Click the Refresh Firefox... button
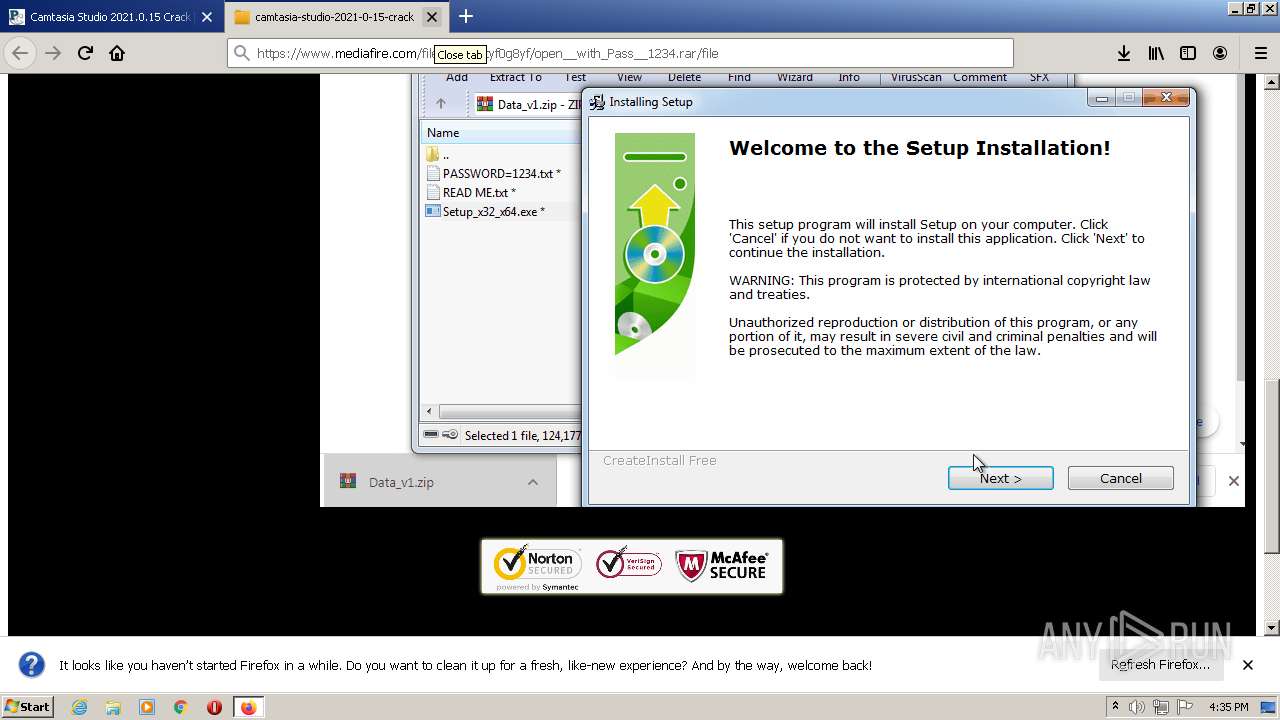The height and width of the screenshot is (720, 1280). 1160,665
